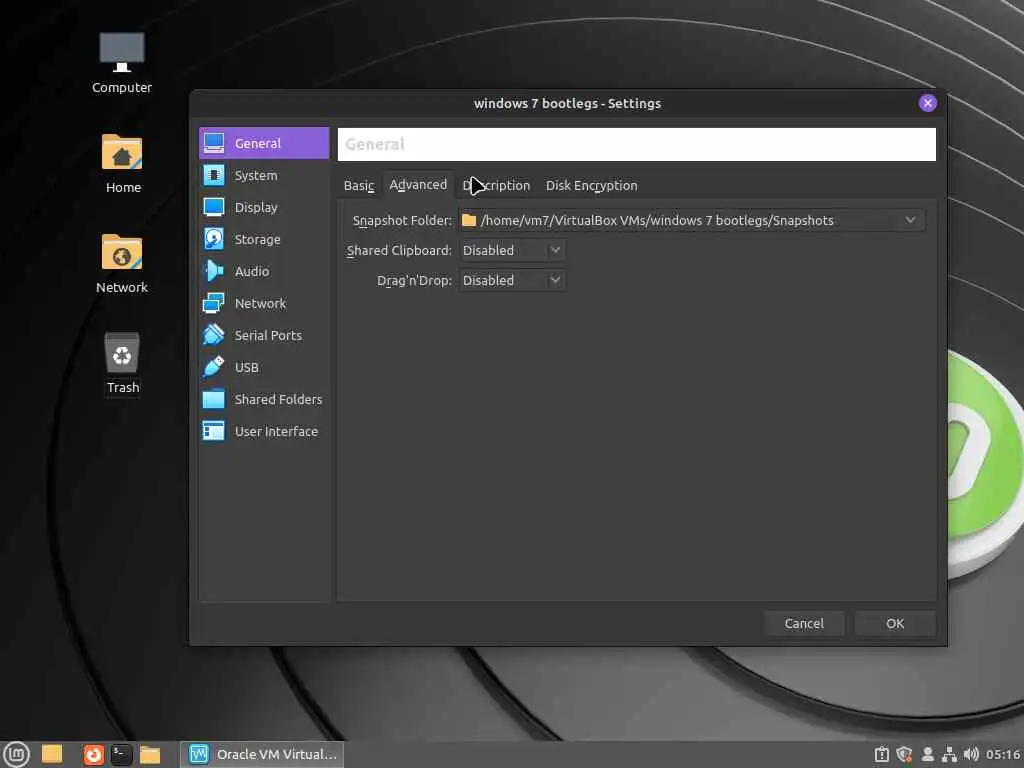This screenshot has width=1024, height=768.
Task: Launch the Terminal from the taskbar
Action: click(x=121, y=754)
